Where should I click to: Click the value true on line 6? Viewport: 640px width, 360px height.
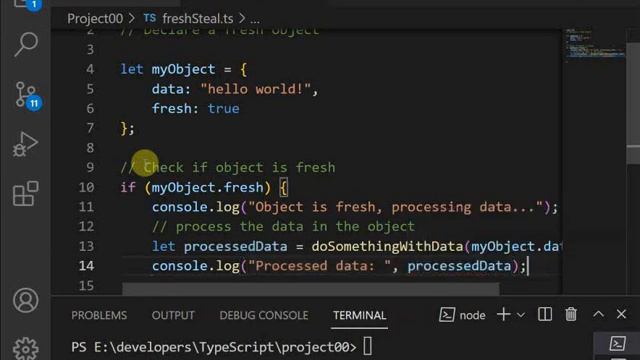pyautogui.click(x=223, y=109)
